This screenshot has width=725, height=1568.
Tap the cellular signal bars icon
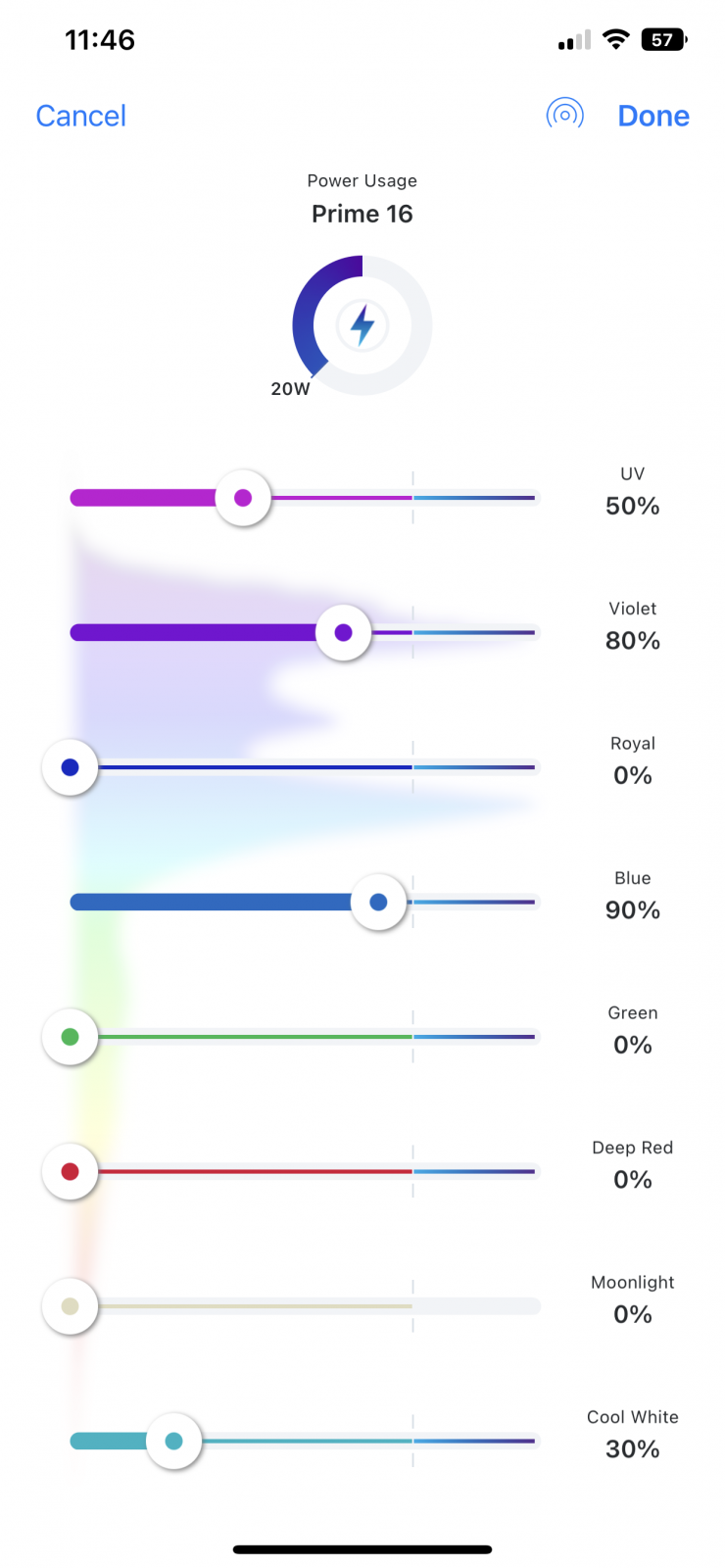tap(574, 41)
